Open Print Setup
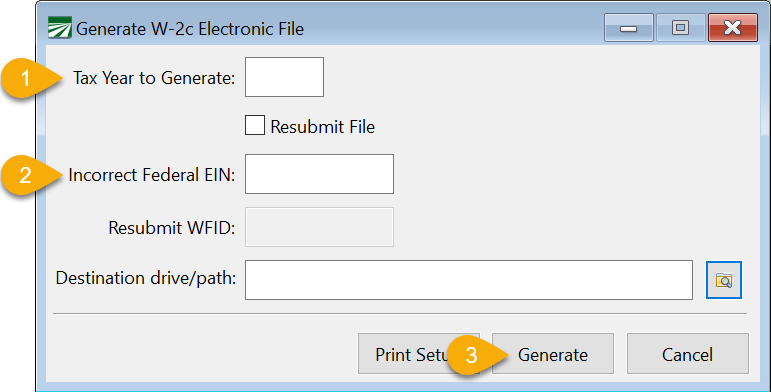 point(418,354)
